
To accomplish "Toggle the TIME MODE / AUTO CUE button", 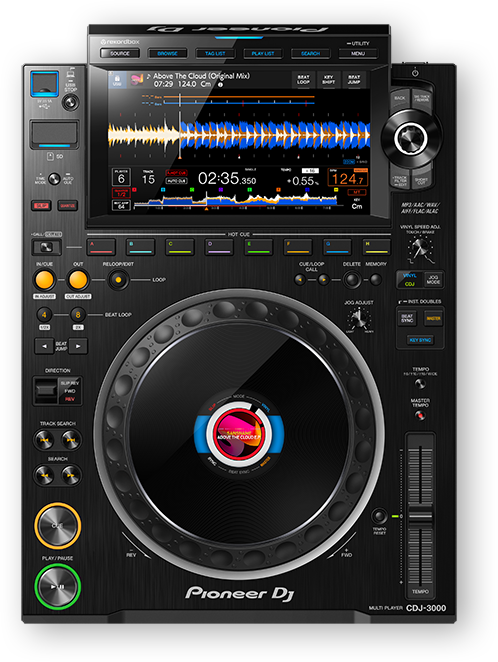I will pyautogui.click(x=54, y=179).
